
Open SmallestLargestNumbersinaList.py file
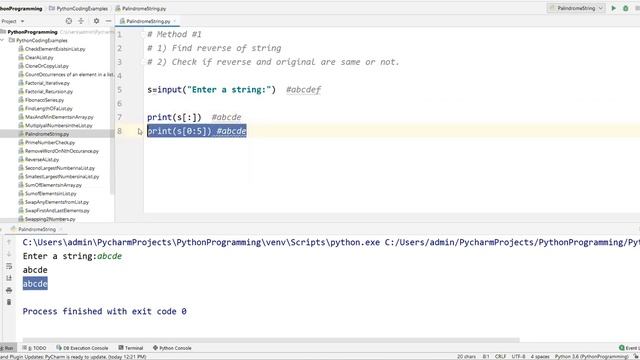pyautogui.click(x=62, y=177)
